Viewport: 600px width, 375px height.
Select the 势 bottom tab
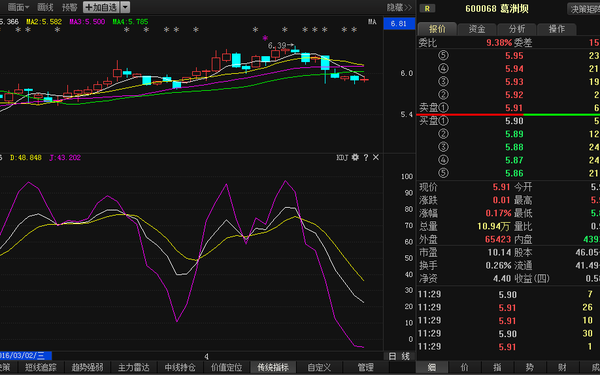click(530, 367)
